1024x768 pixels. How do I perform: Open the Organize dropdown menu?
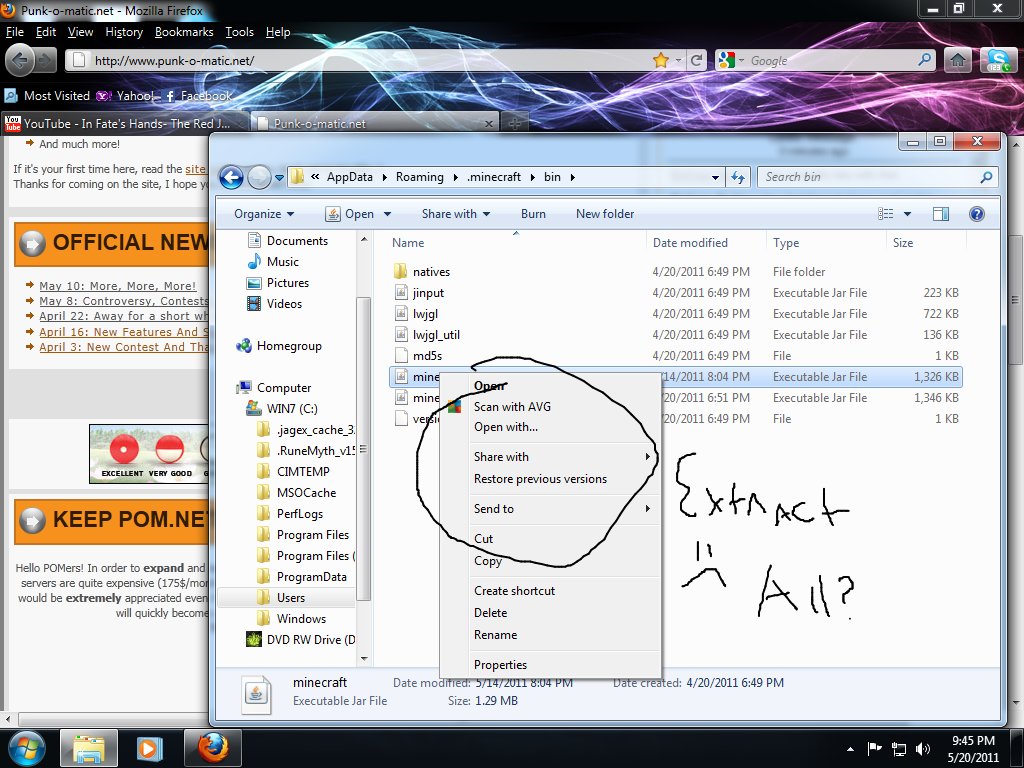coord(264,214)
